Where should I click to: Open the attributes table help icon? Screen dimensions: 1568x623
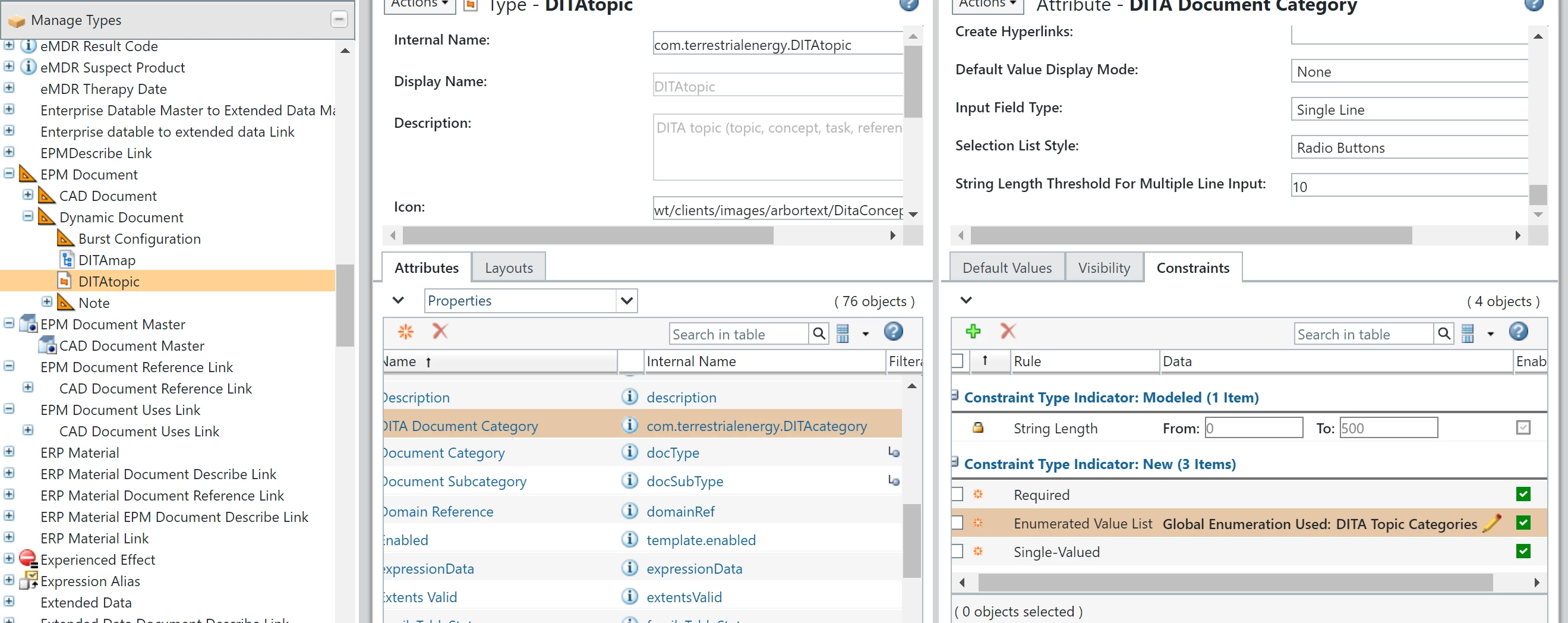pyautogui.click(x=893, y=331)
